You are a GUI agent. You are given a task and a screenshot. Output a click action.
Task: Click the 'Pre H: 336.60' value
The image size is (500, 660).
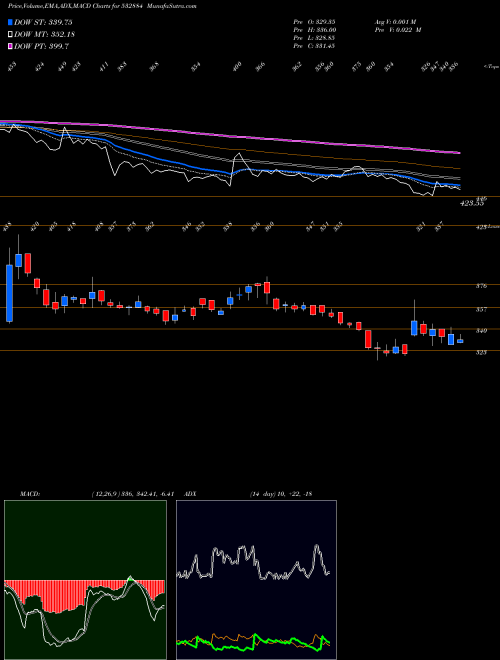pos(314,29)
